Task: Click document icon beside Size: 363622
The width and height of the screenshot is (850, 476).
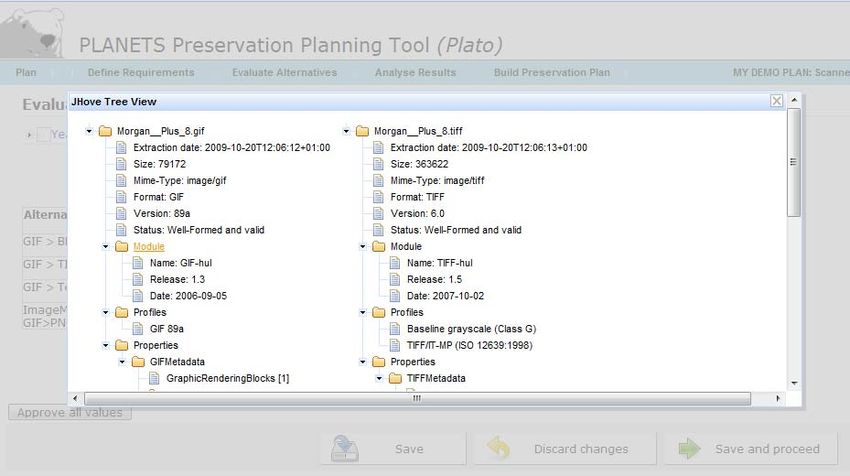Action: (378, 164)
